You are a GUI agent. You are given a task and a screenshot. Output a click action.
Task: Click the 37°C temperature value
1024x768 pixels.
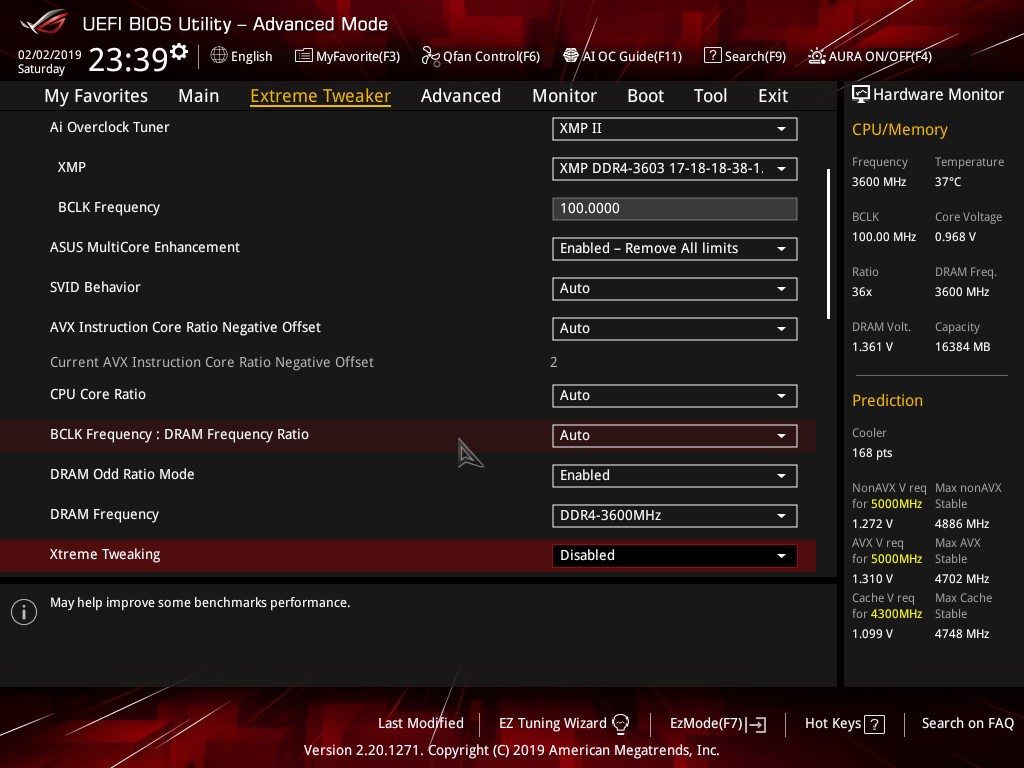click(948, 182)
